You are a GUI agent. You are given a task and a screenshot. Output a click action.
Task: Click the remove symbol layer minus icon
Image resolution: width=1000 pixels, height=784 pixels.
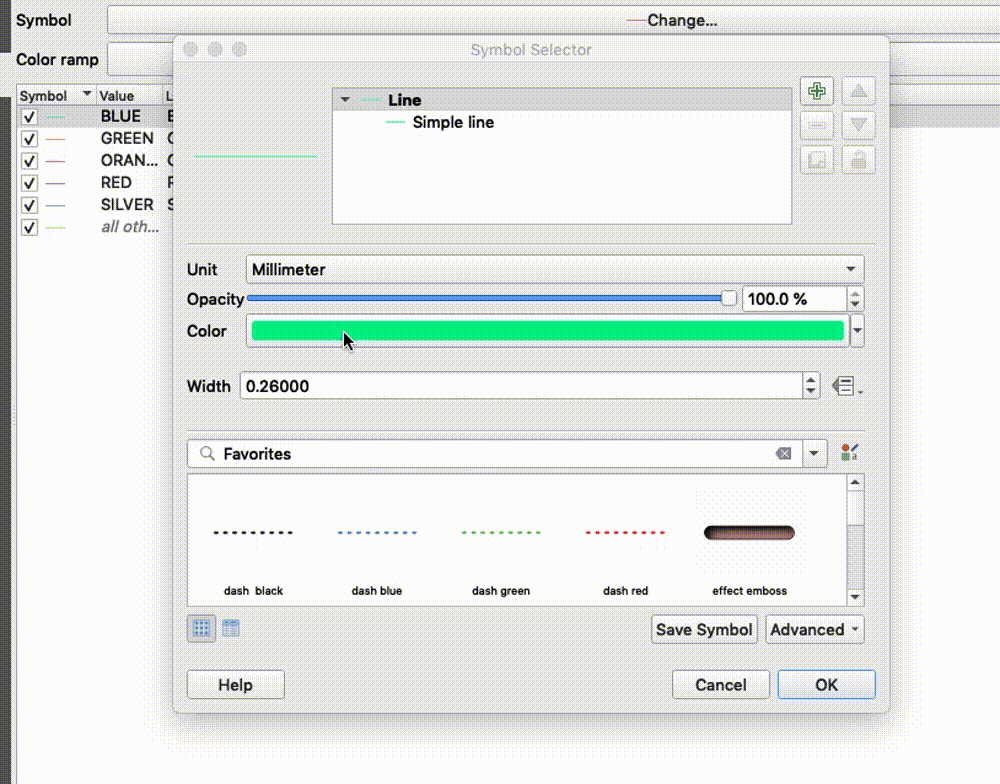[x=818, y=125]
